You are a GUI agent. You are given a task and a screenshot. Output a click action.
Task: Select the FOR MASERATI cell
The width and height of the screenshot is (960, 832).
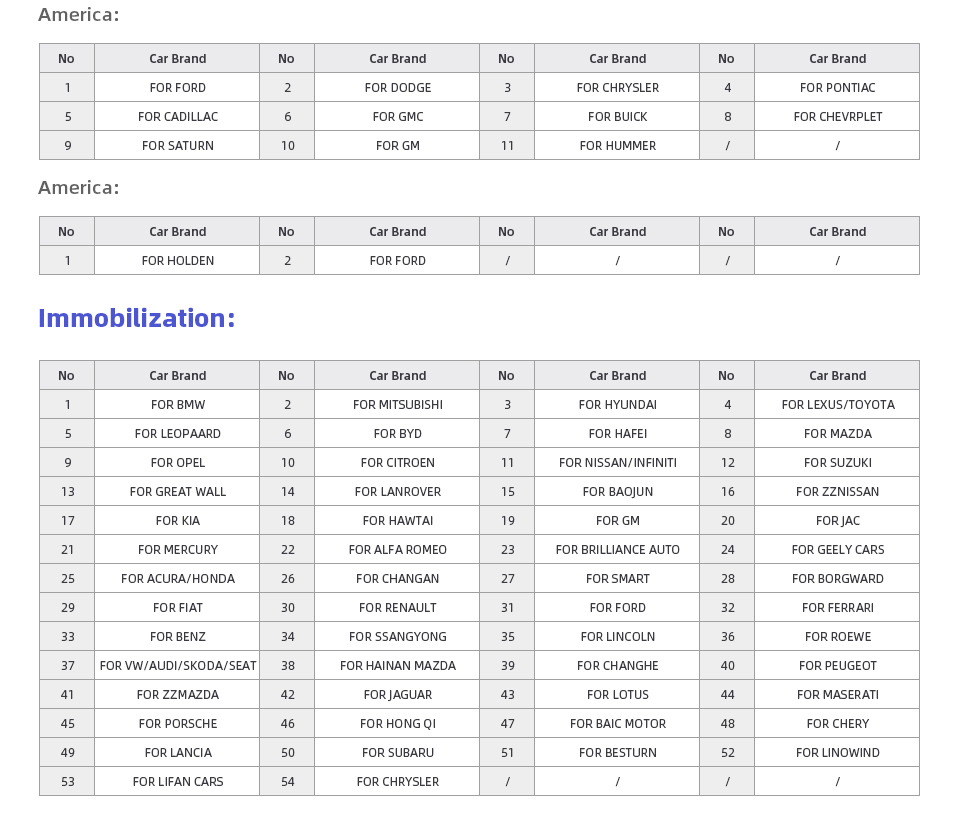coord(837,694)
